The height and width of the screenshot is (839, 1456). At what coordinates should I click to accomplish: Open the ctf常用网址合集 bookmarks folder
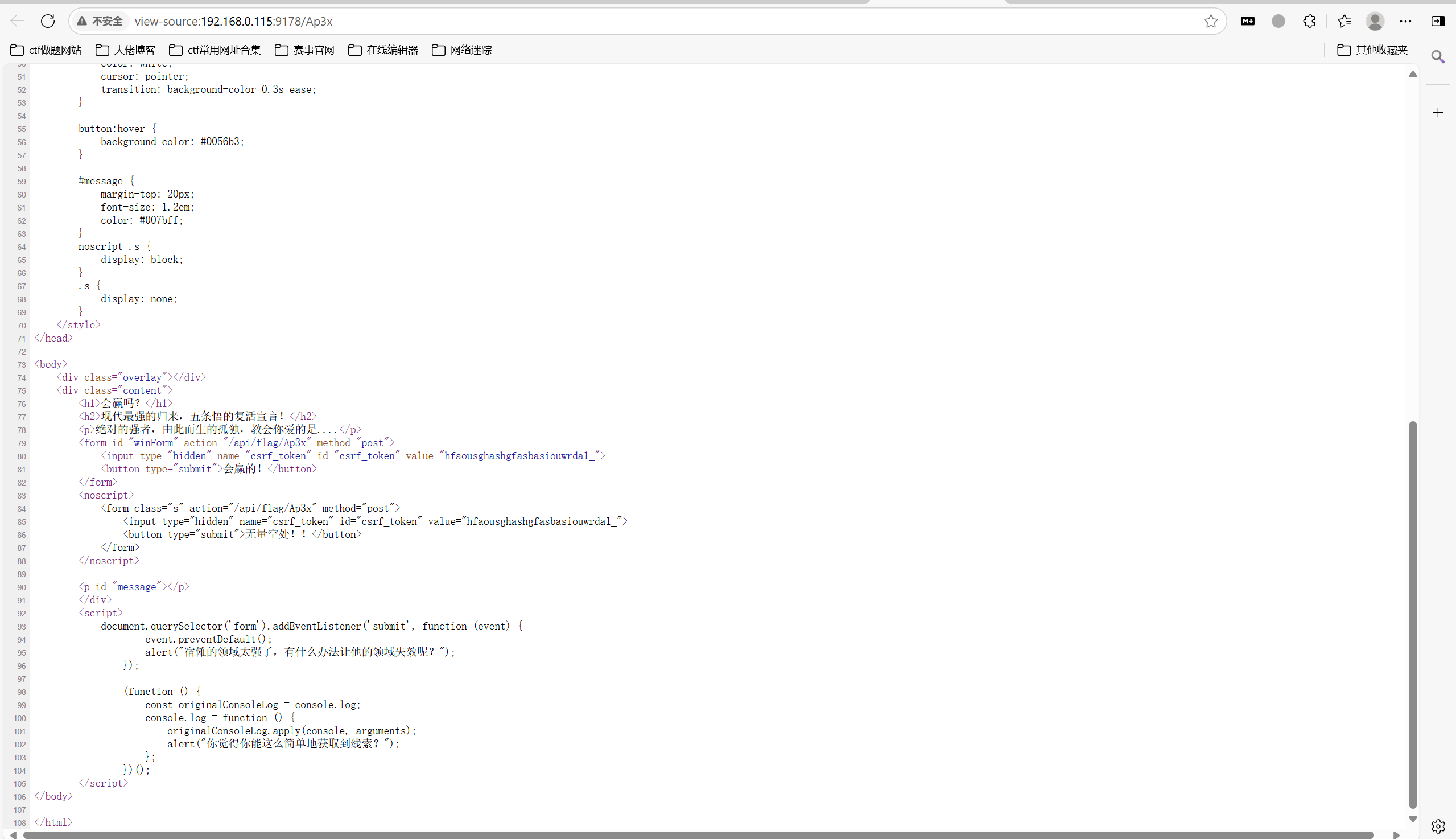215,50
